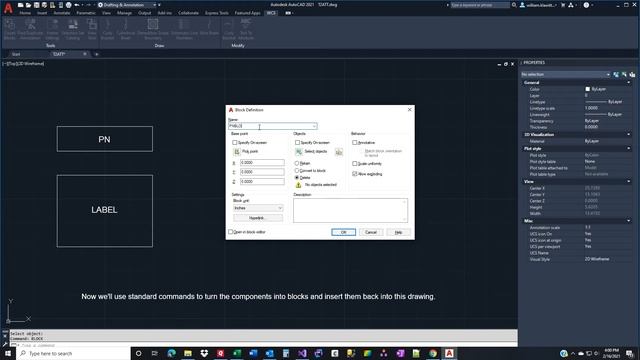The image size is (640, 360).
Task: Click the Autodesk App Store cart icon
Action: [563, 5]
